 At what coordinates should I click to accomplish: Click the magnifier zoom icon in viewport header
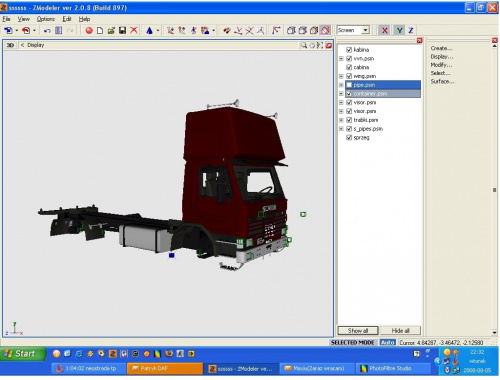(x=304, y=45)
